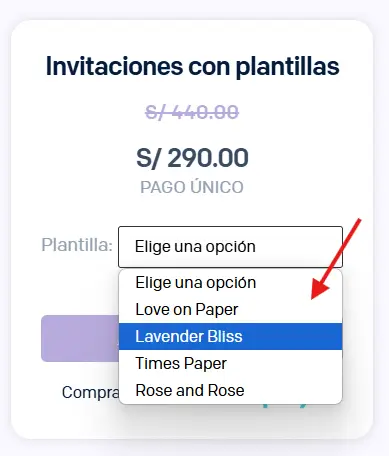Pick the Times Paper template
The width and height of the screenshot is (389, 456).
[230, 363]
